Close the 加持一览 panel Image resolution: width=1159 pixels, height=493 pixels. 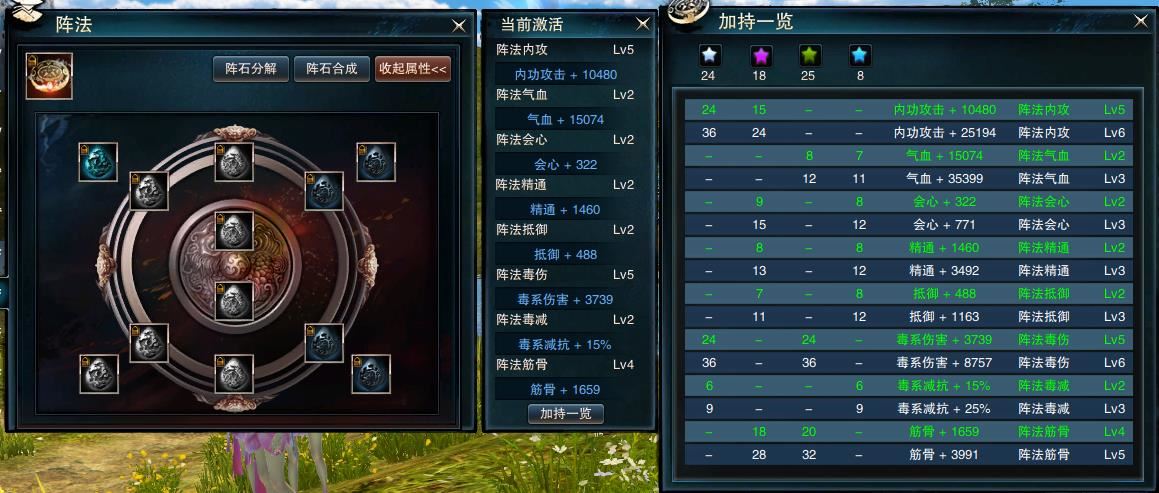pos(1141,21)
